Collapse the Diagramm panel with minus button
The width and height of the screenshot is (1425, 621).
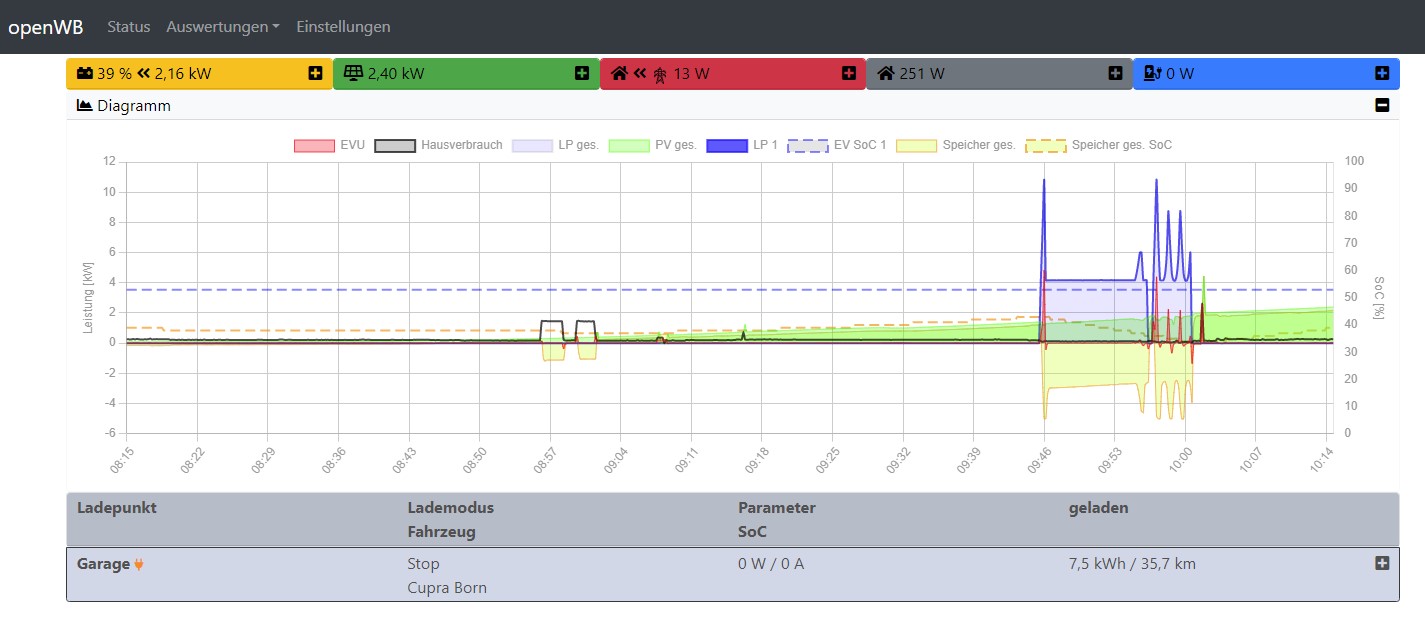pyautogui.click(x=1382, y=105)
